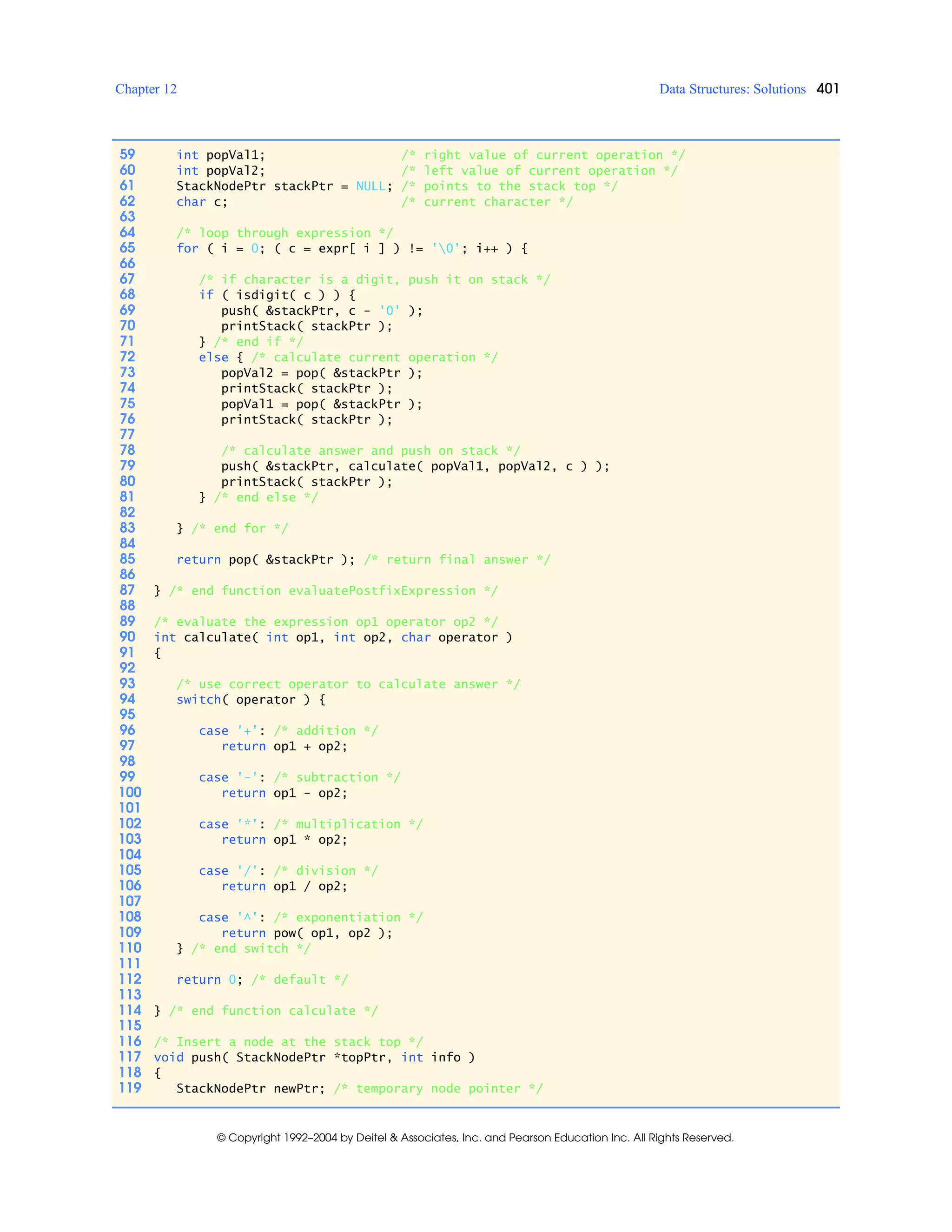
Task: Click the 'Chapter 12' header text
Action: pyautogui.click(x=145, y=89)
